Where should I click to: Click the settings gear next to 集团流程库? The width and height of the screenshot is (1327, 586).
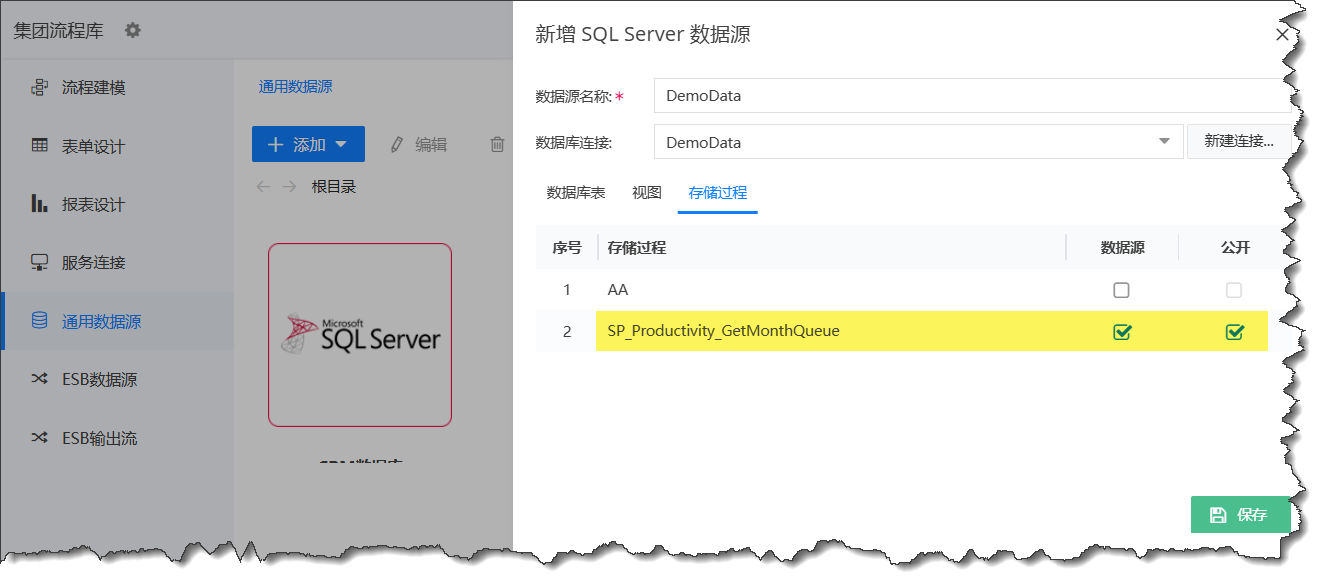tap(133, 30)
